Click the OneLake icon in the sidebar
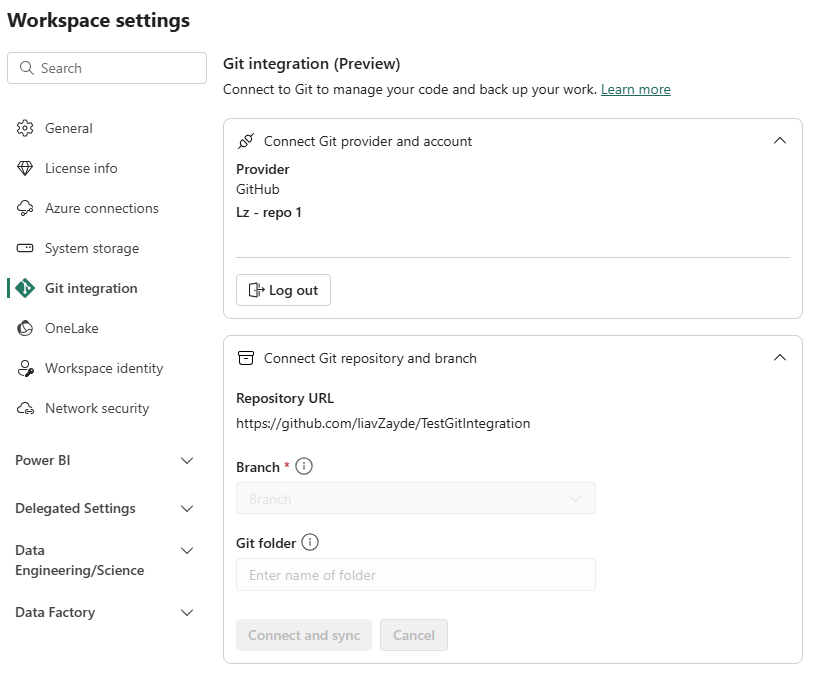The height and width of the screenshot is (684, 822). 25,328
